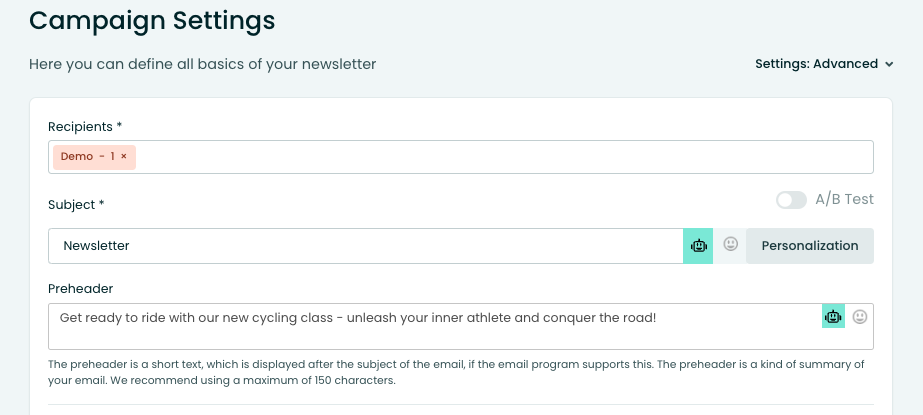
Task: Open the AI assistant for the Subject field
Action: (698, 246)
